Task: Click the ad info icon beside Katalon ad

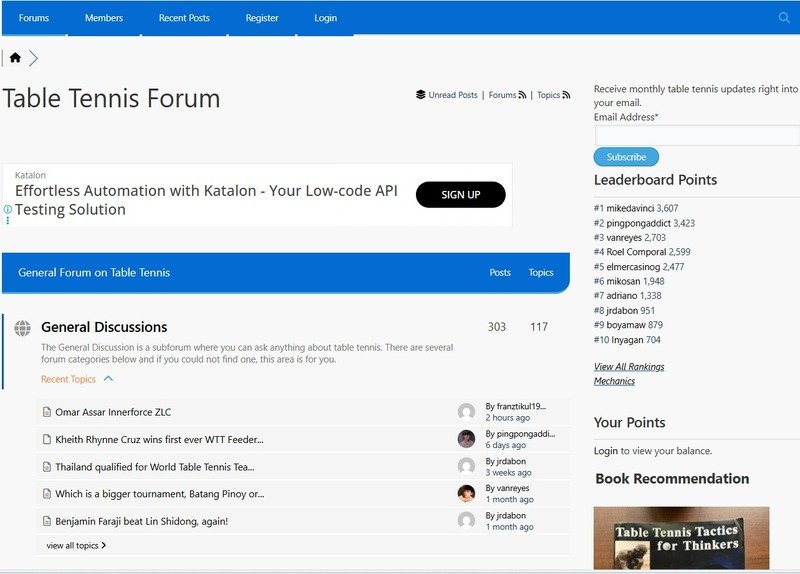Action: point(8,210)
